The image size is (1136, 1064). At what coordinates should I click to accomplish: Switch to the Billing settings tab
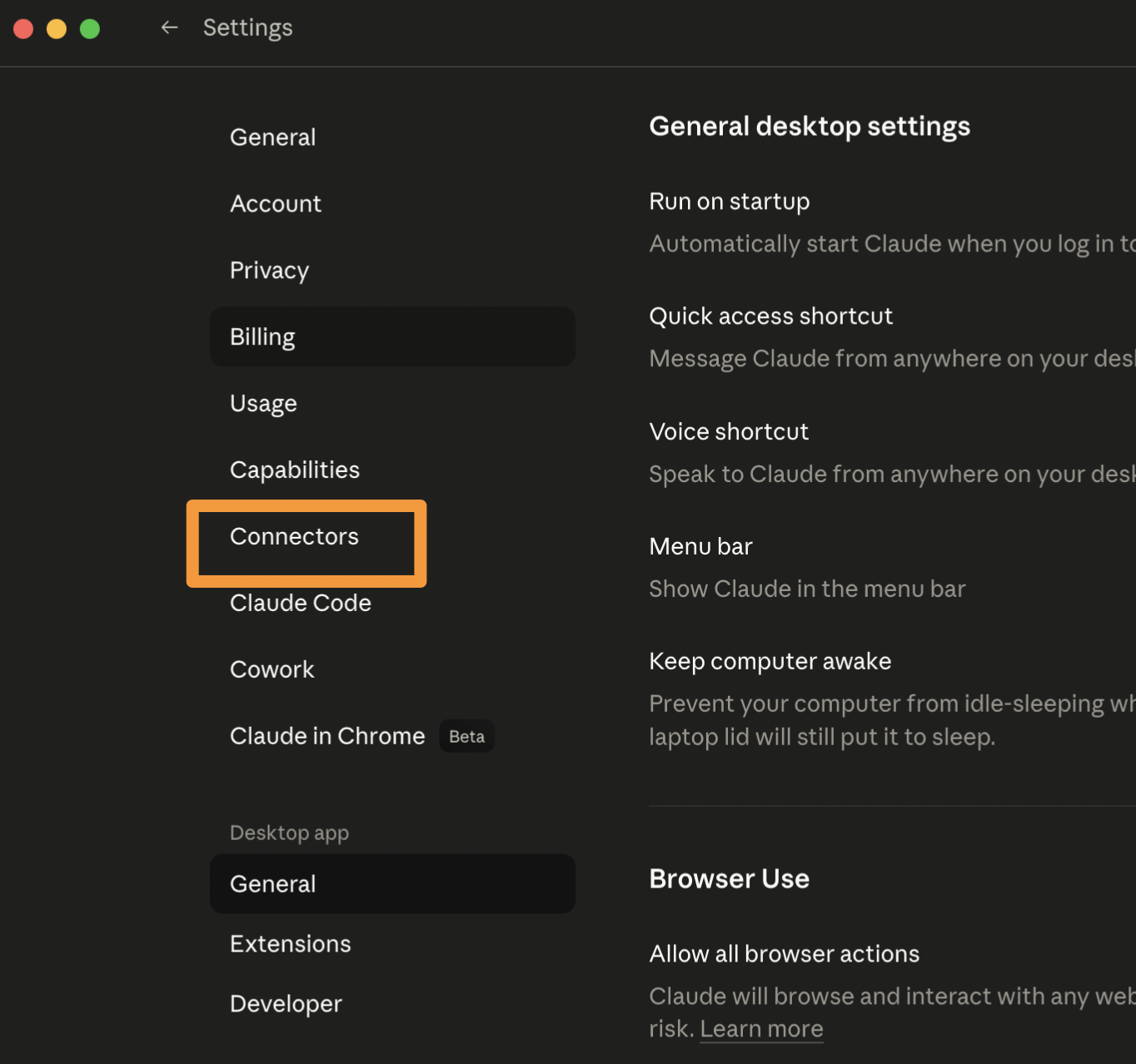point(392,336)
